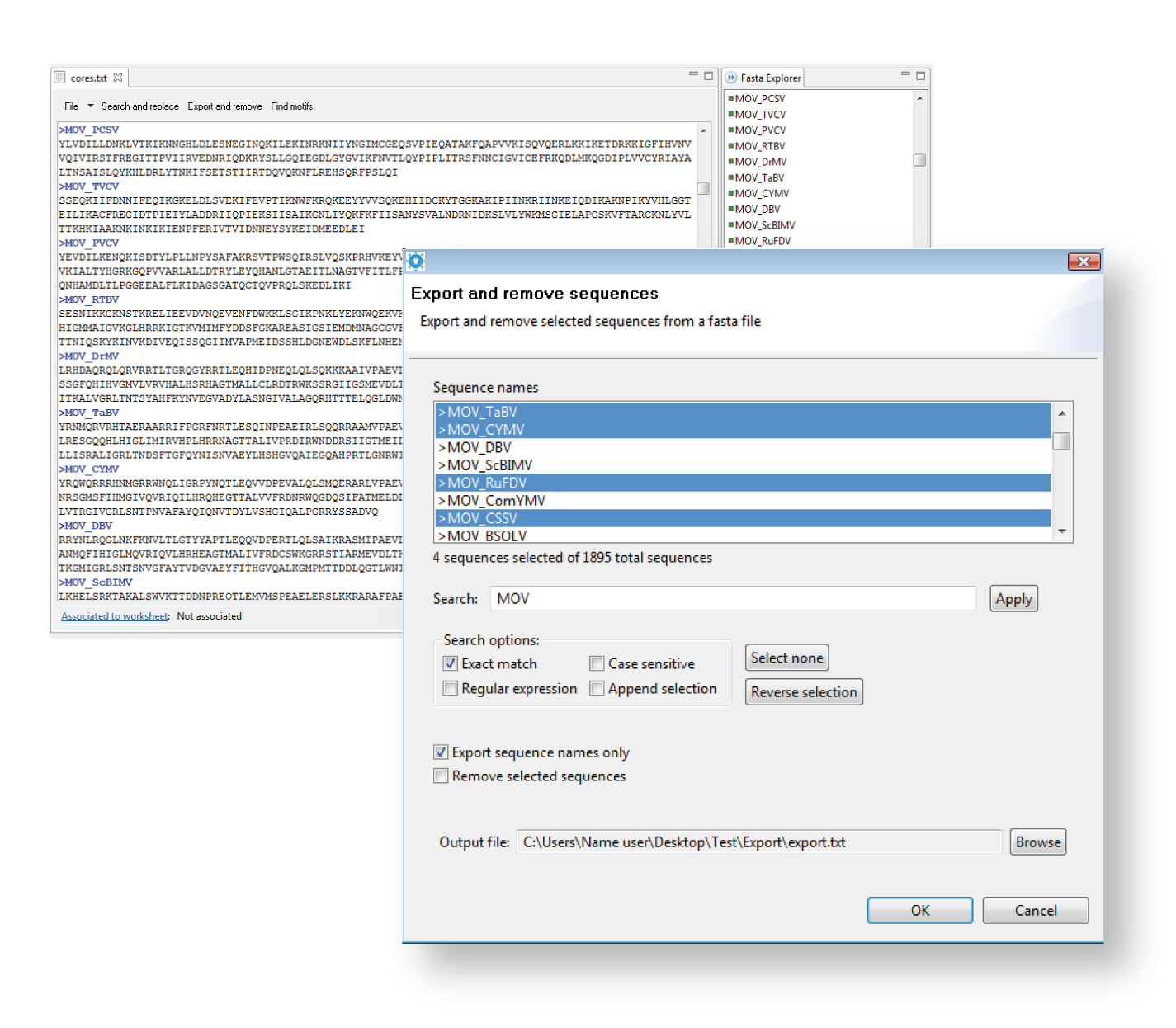Click the Fasta Explorer view icon
Image resolution: width=1176 pixels, height=1028 pixels.
coord(731,78)
